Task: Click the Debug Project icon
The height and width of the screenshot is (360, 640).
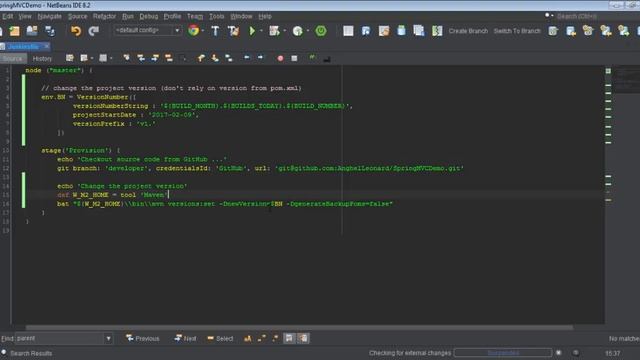Action: pos(274,31)
